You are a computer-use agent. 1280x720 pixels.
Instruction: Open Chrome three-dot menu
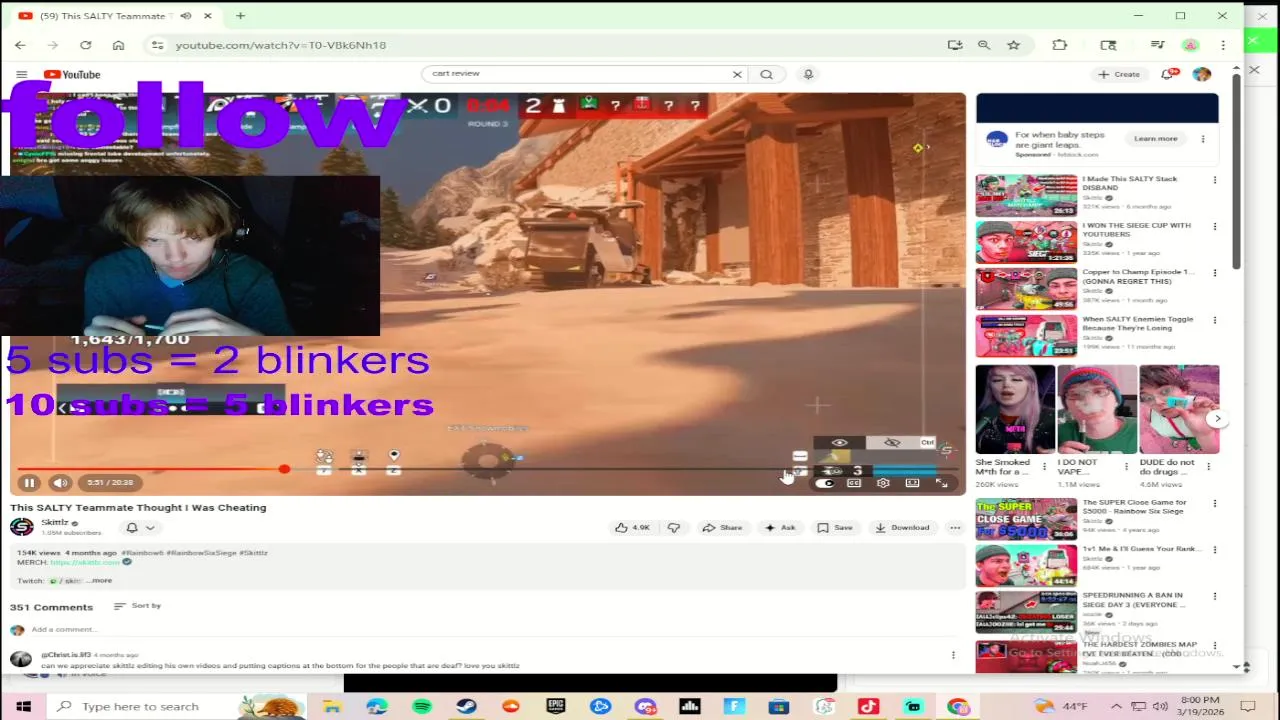pos(1223,45)
